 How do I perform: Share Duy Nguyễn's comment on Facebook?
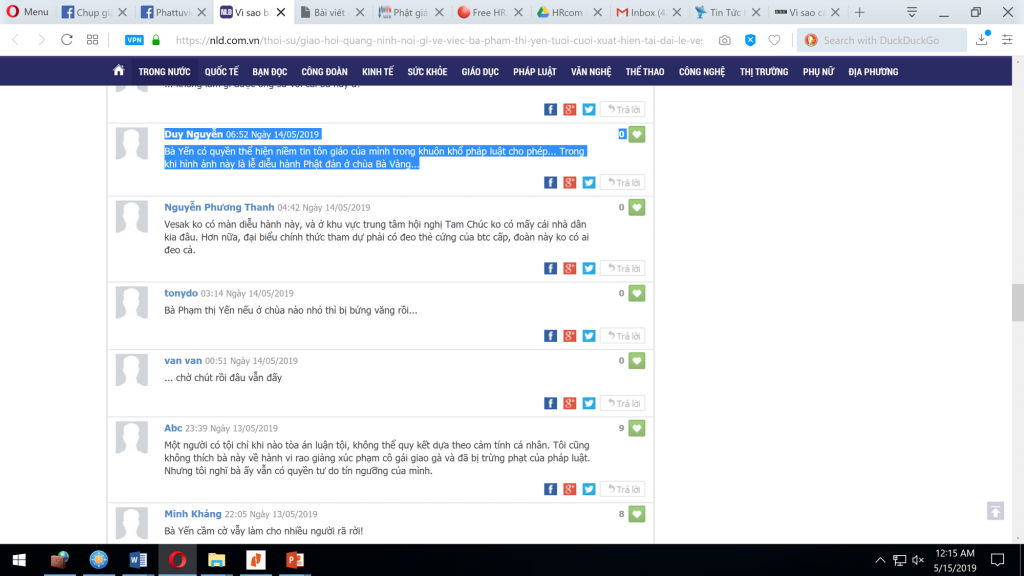click(x=550, y=182)
